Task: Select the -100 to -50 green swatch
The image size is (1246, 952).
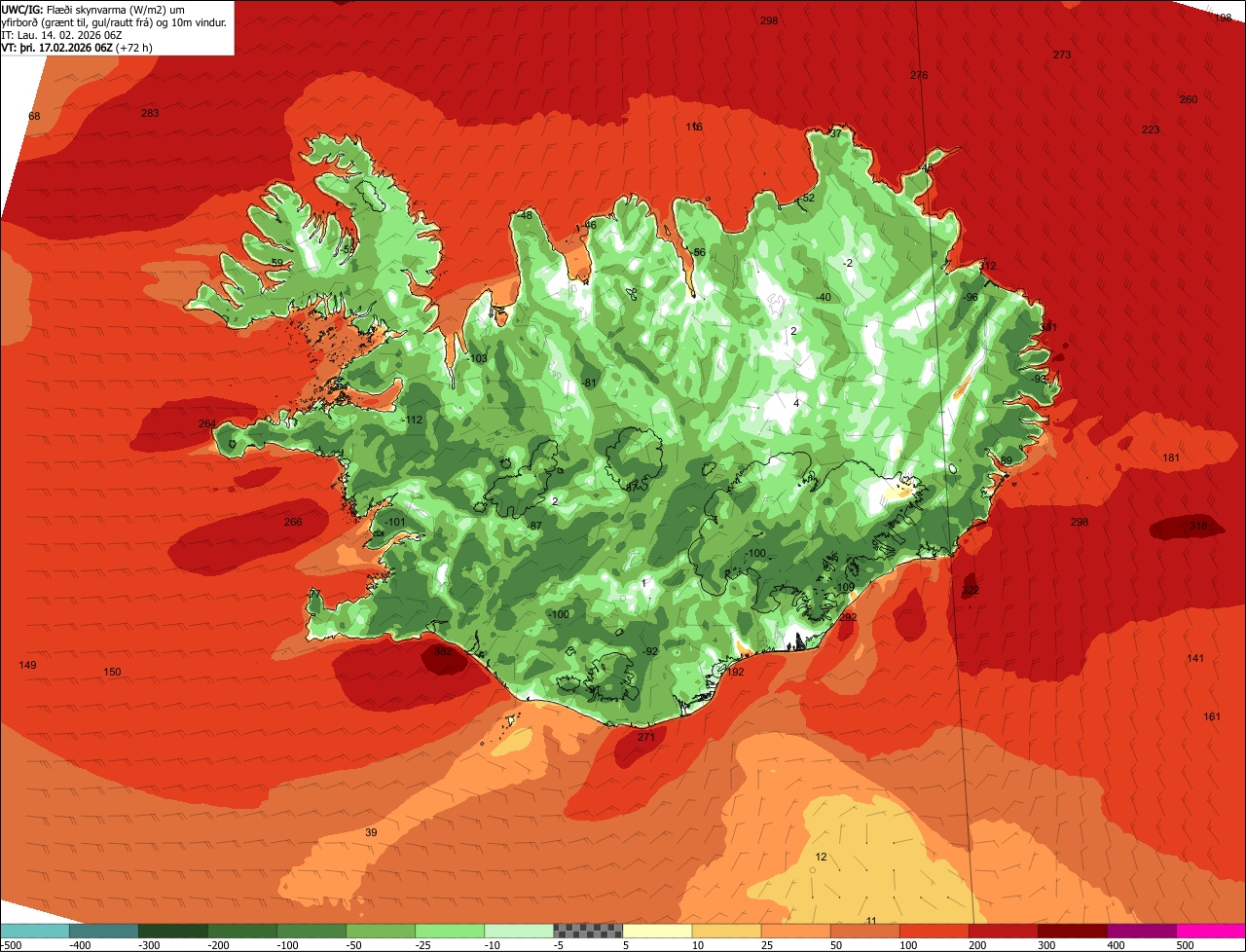Action: (311, 931)
